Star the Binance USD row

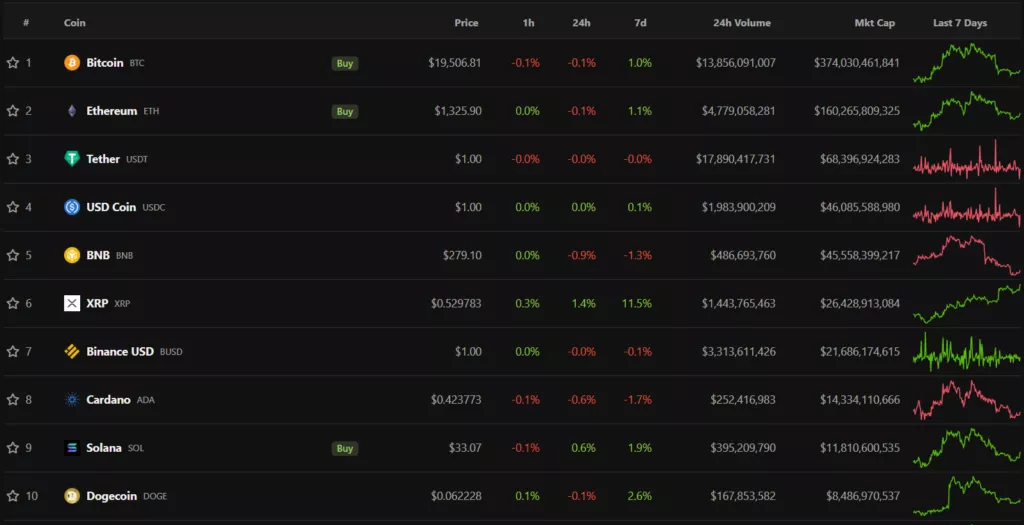tap(13, 352)
